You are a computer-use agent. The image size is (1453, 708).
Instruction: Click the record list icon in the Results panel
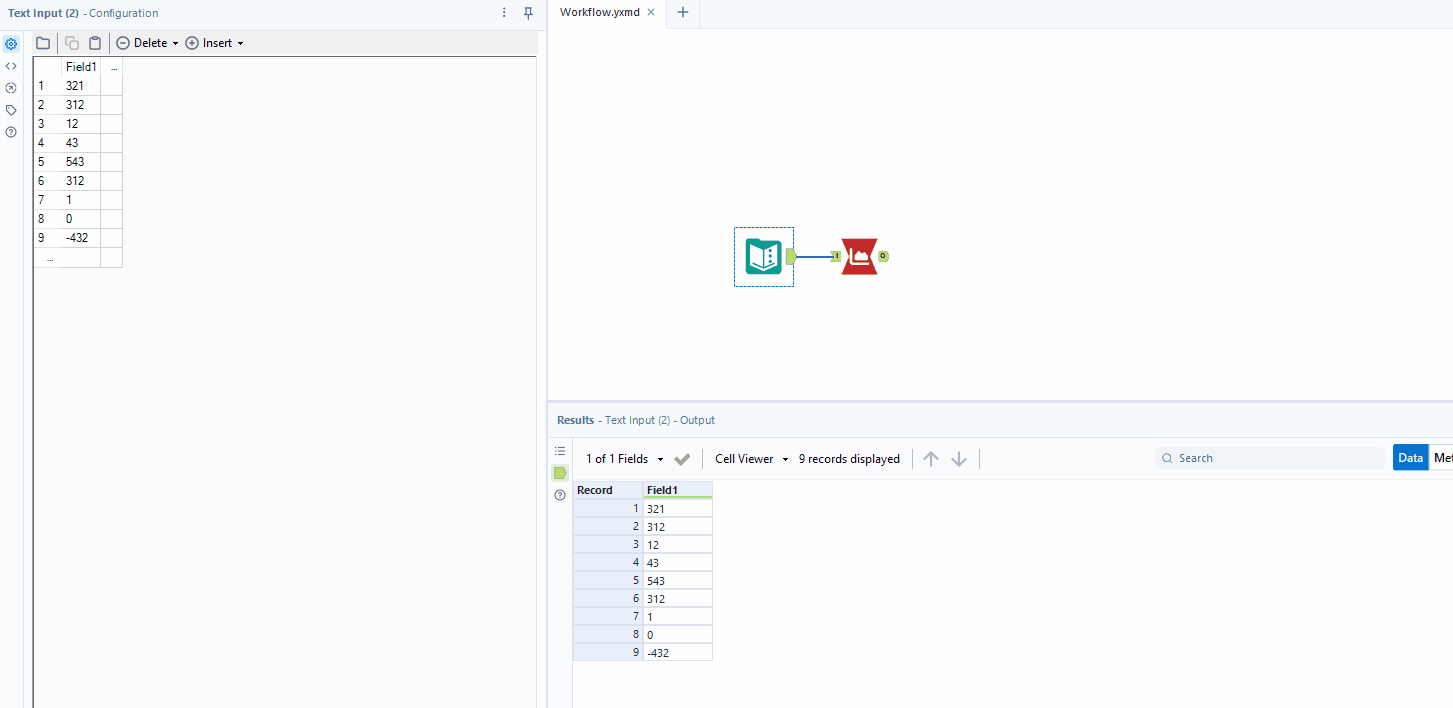[x=560, y=449]
